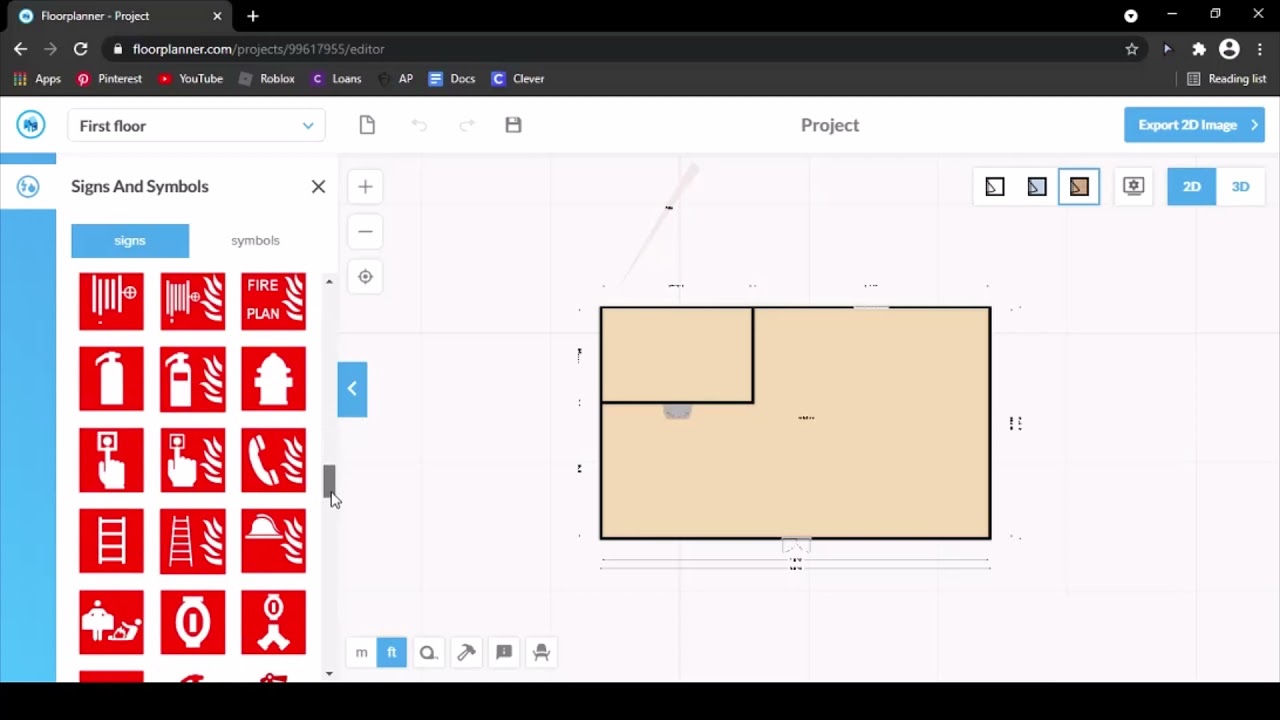This screenshot has width=1280, height=720.
Task: Close the Signs And Symbols panel
Action: 318,187
